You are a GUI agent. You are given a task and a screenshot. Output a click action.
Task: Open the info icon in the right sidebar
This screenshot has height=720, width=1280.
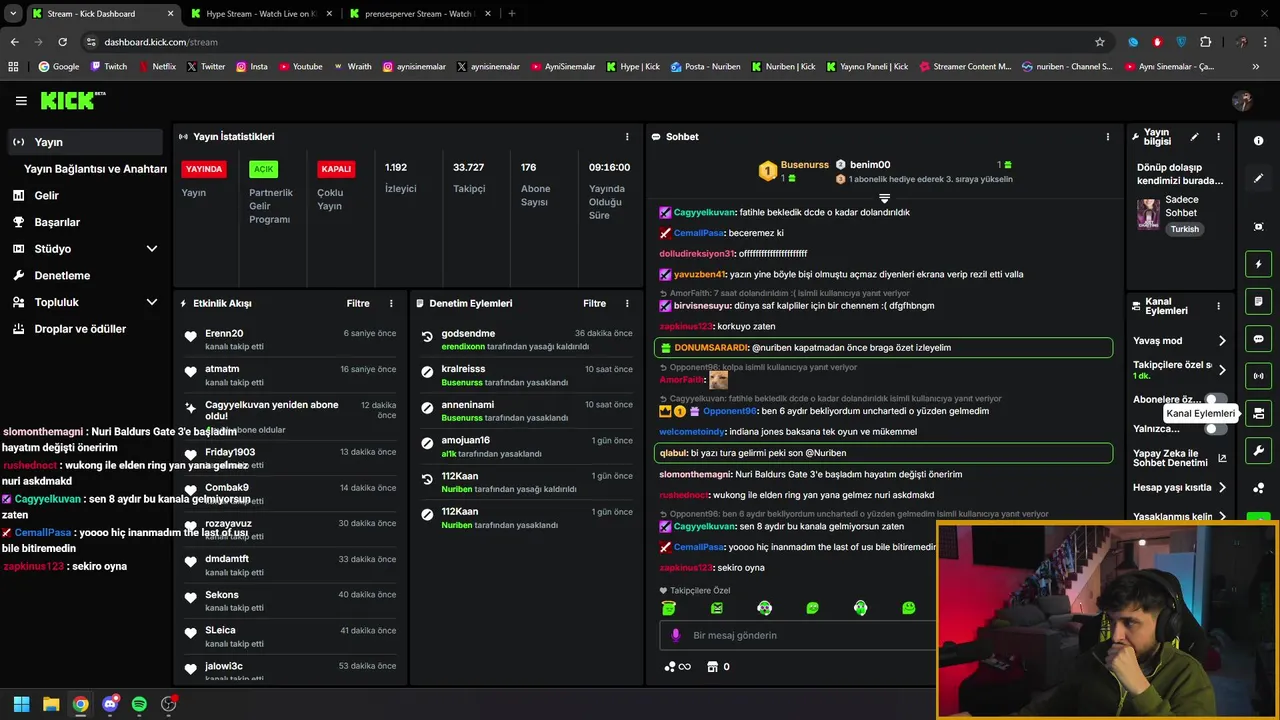click(x=1258, y=141)
